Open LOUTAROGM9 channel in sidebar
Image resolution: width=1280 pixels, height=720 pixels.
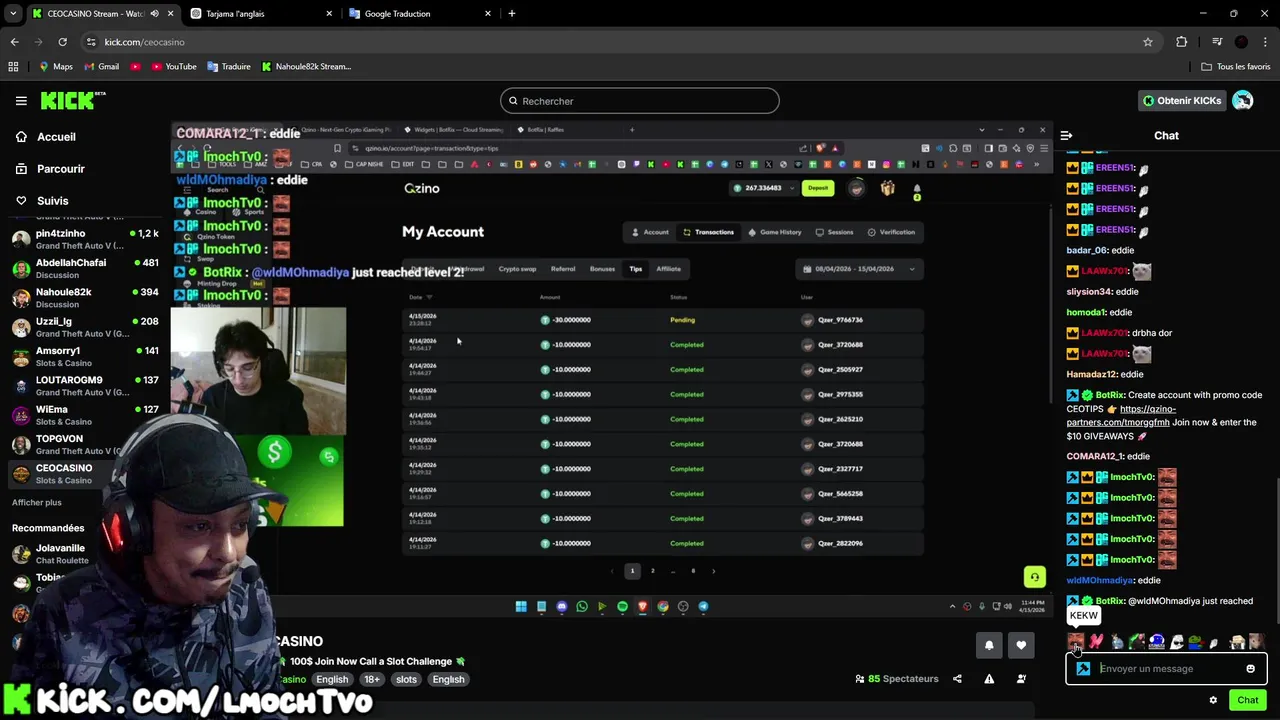[x=85, y=386]
